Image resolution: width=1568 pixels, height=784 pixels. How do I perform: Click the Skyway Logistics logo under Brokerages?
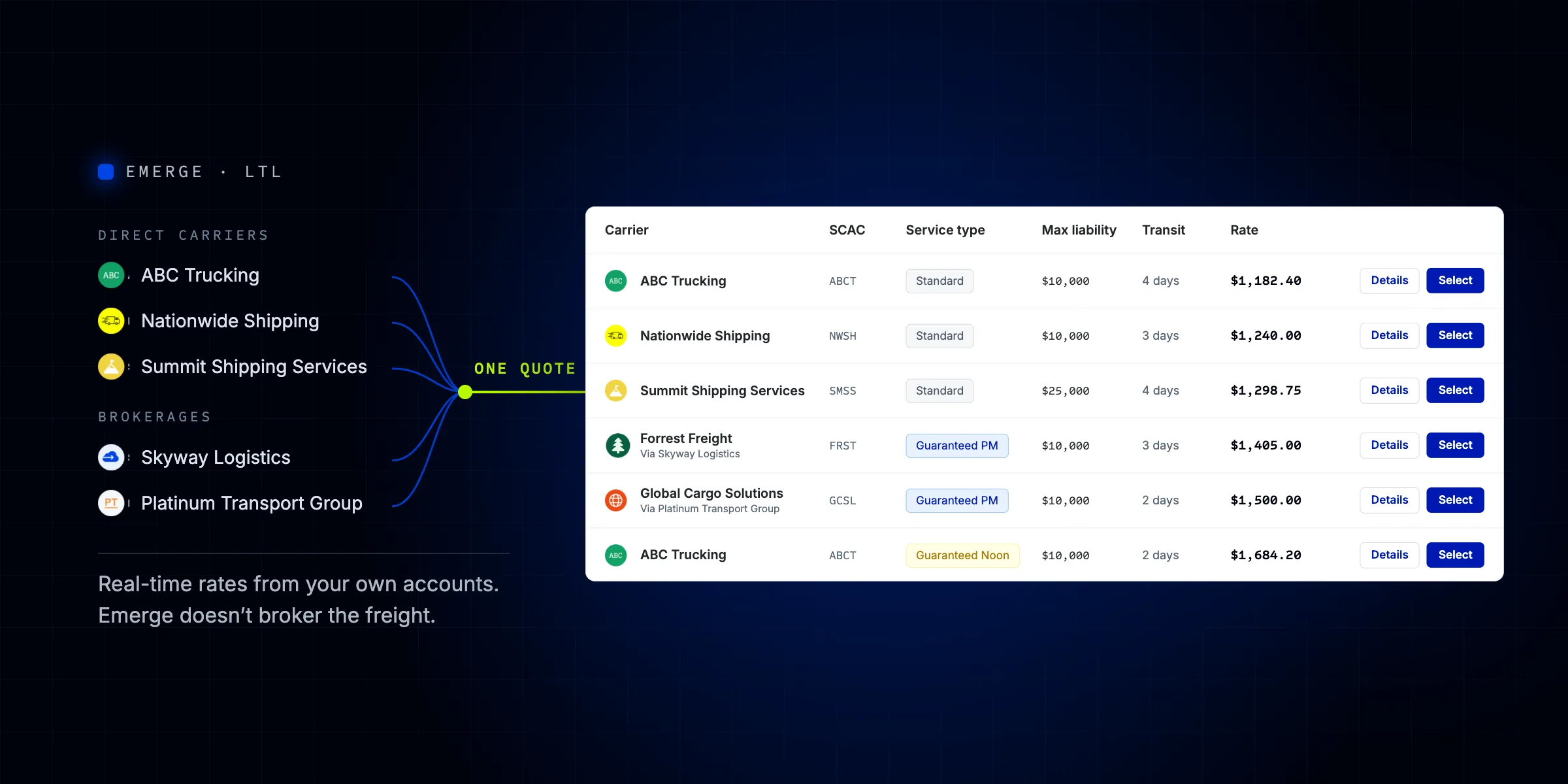click(111, 457)
